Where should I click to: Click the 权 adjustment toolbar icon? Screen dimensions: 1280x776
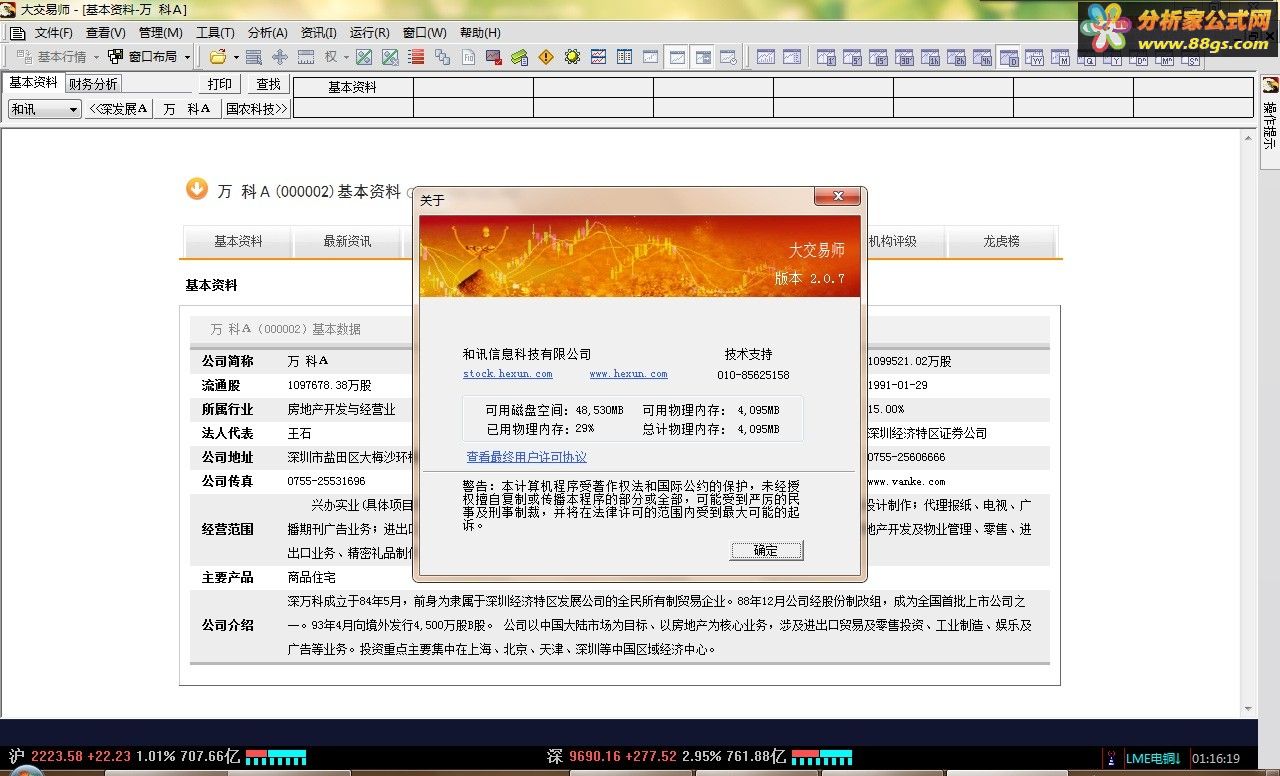[x=331, y=57]
